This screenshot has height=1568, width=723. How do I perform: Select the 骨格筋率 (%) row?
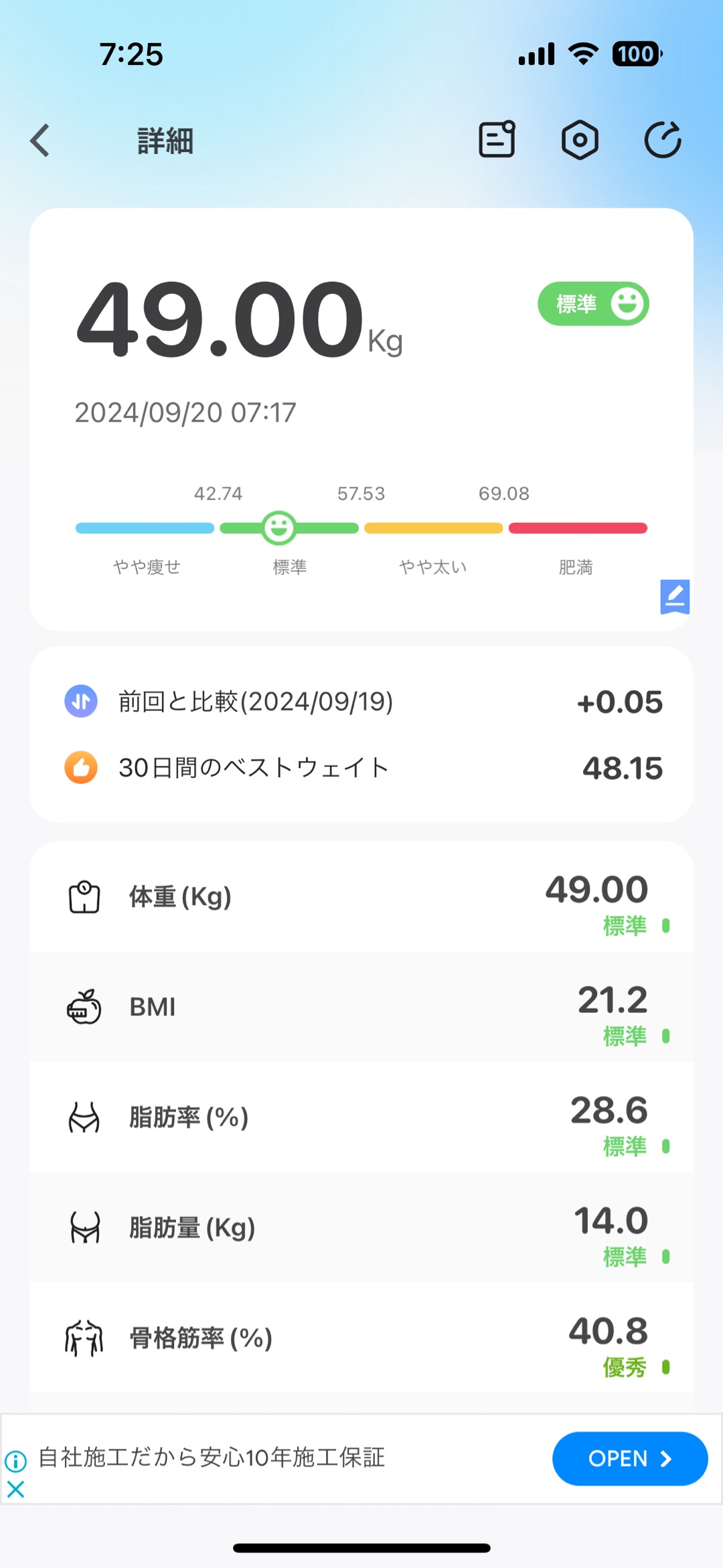361,1338
